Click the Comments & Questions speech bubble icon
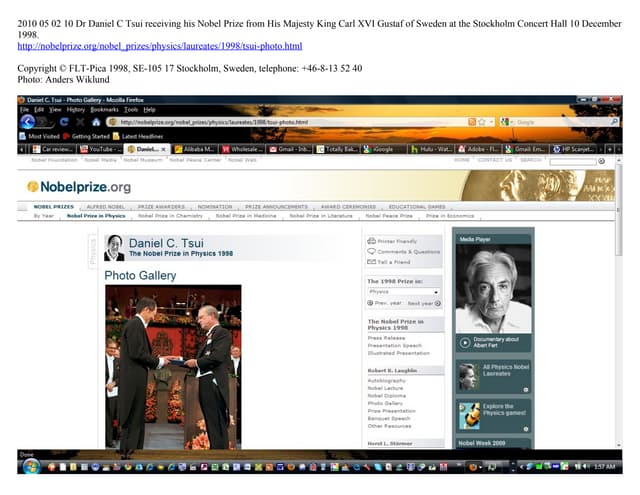This screenshot has width=640, height=495. tap(372, 251)
